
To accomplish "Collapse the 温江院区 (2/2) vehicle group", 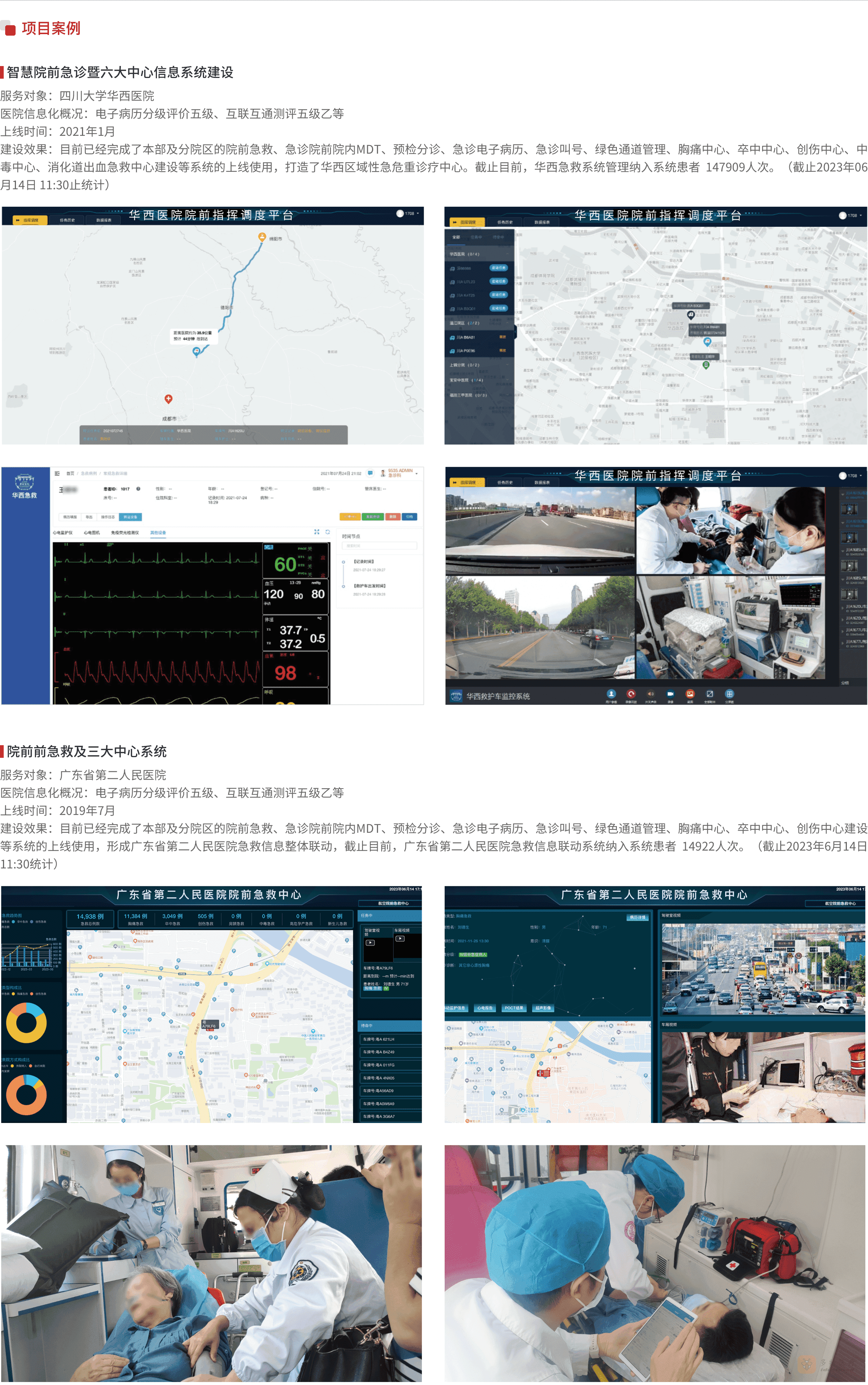I will coord(480,323).
